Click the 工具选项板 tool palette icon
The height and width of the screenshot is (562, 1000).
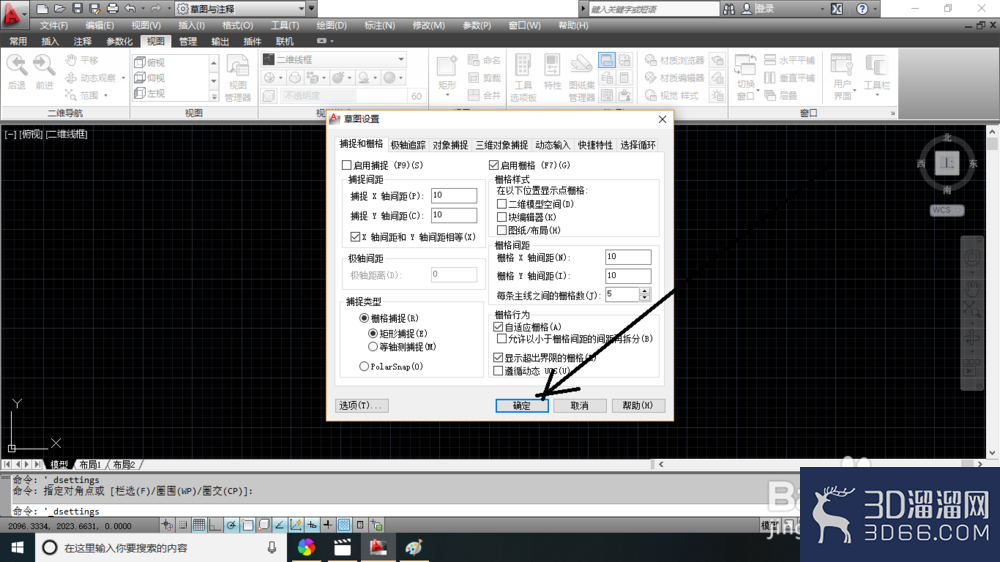tap(523, 78)
